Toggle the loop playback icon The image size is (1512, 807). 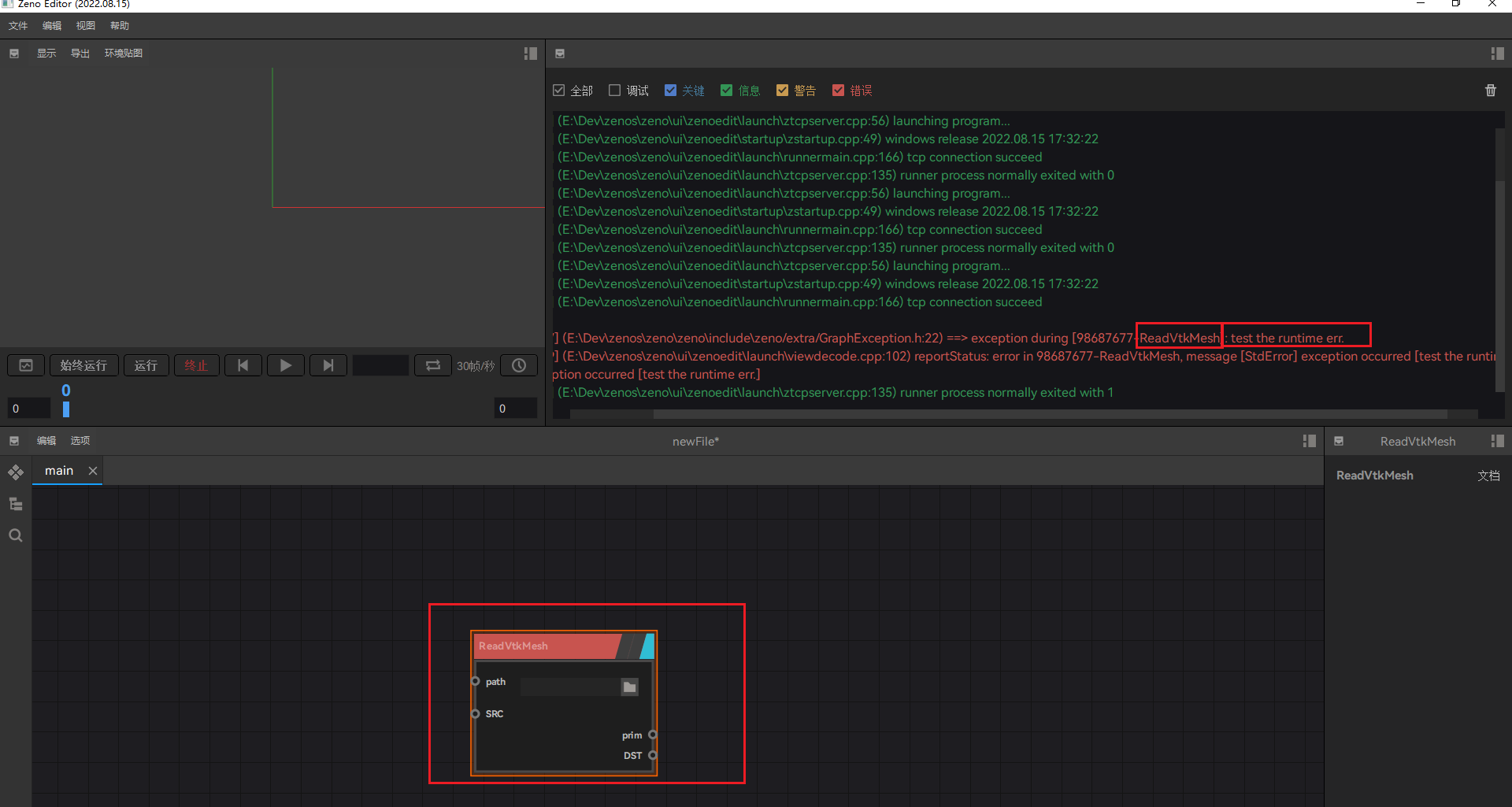point(433,365)
